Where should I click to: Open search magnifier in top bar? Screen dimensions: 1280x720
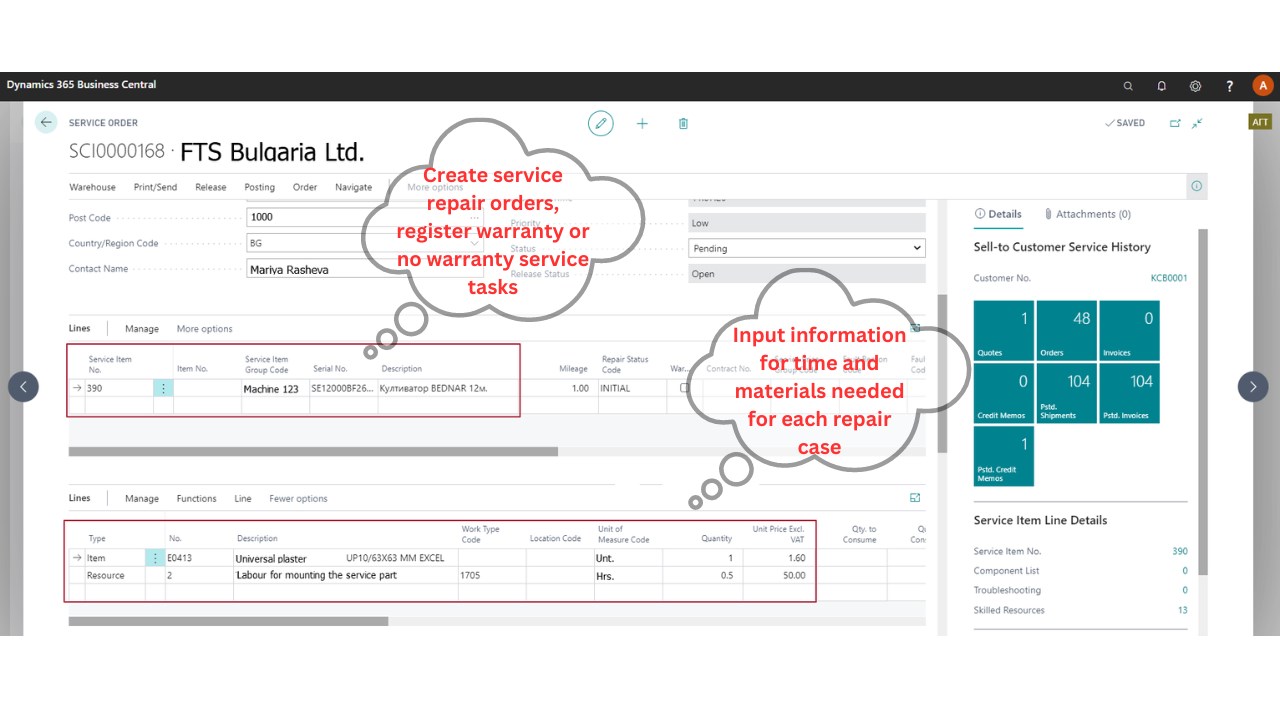pos(1128,86)
